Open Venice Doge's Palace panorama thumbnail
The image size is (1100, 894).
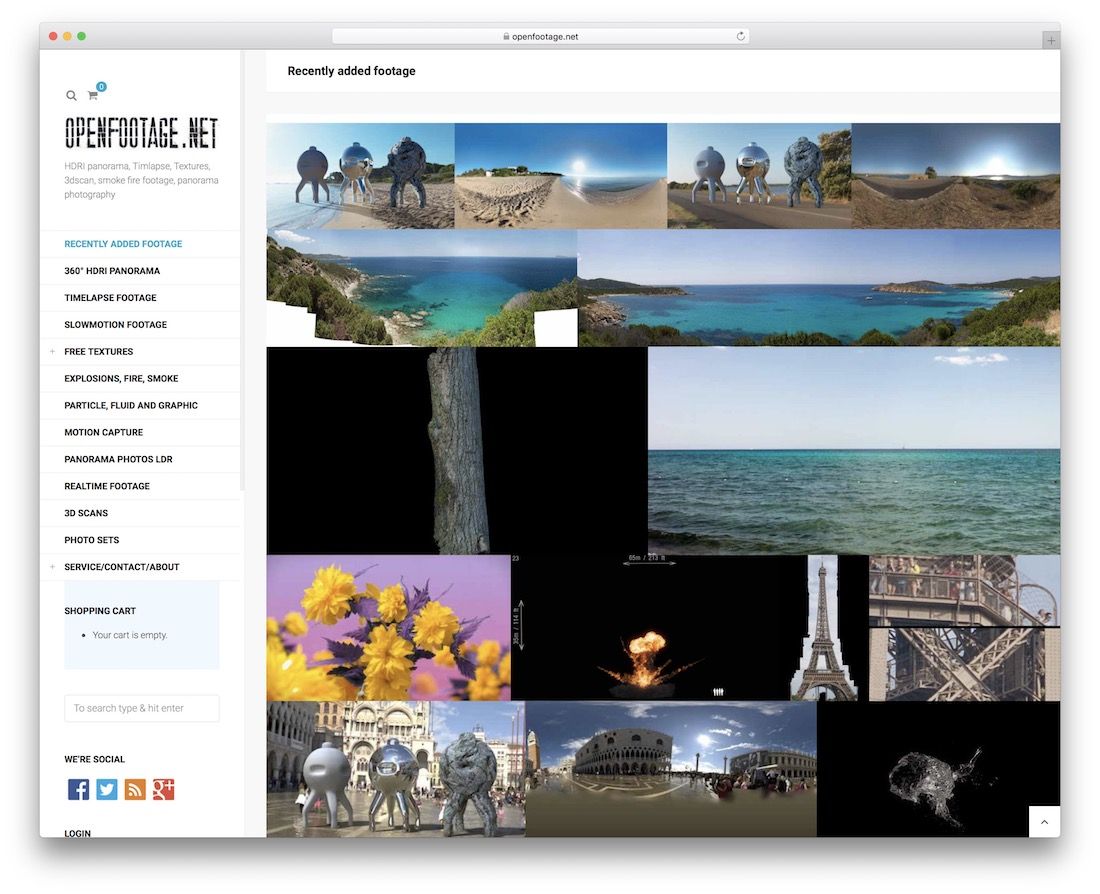(x=671, y=769)
